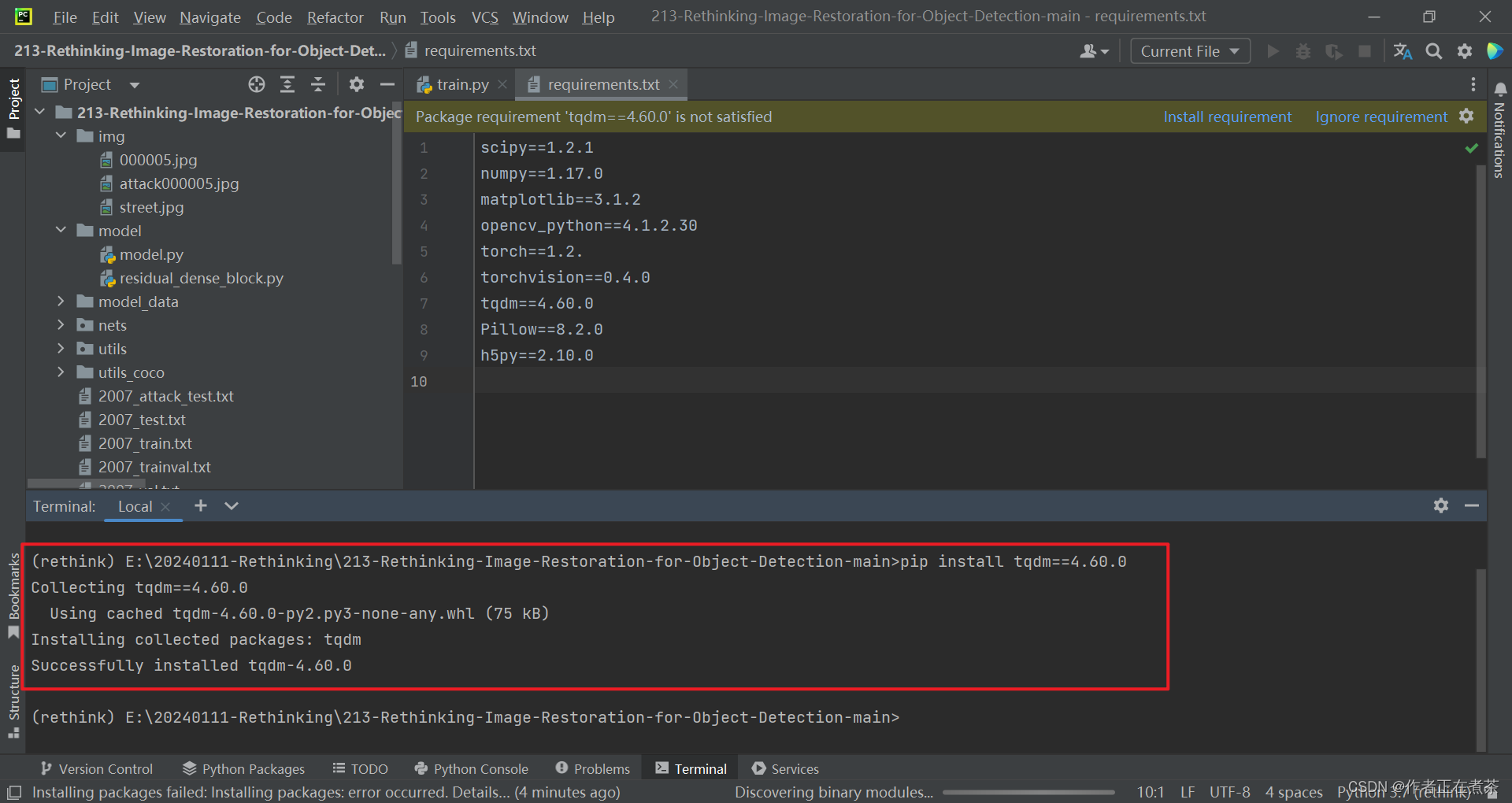
Task: Click 10:1 caret position indicator
Action: pyautogui.click(x=1151, y=792)
